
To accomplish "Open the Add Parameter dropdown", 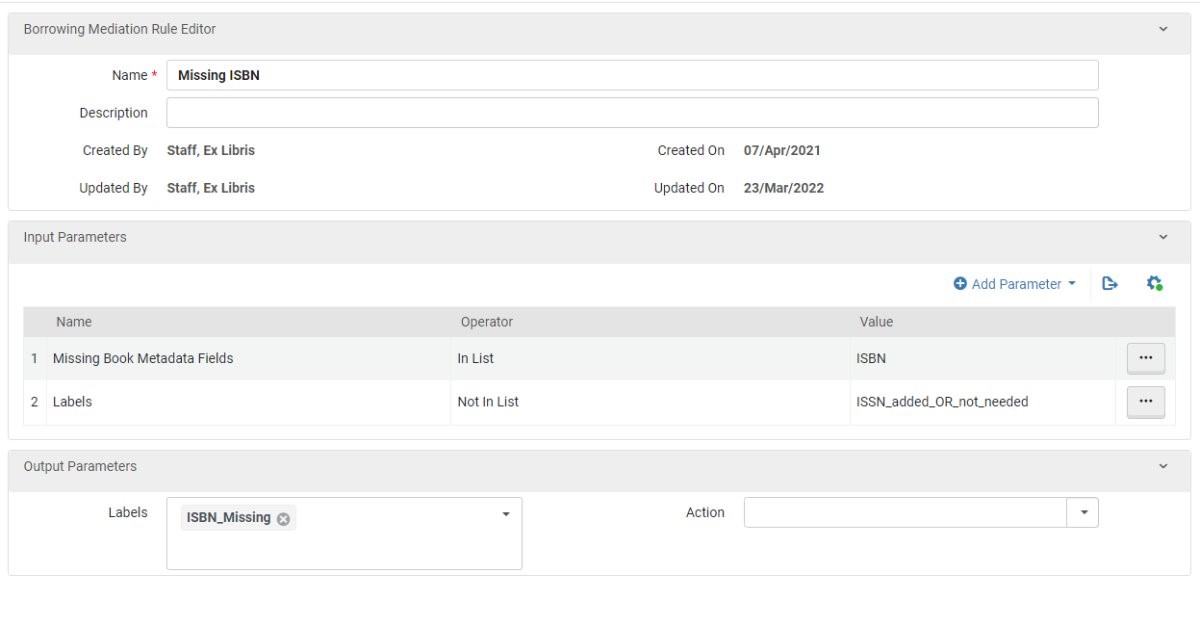I will tap(1015, 284).
